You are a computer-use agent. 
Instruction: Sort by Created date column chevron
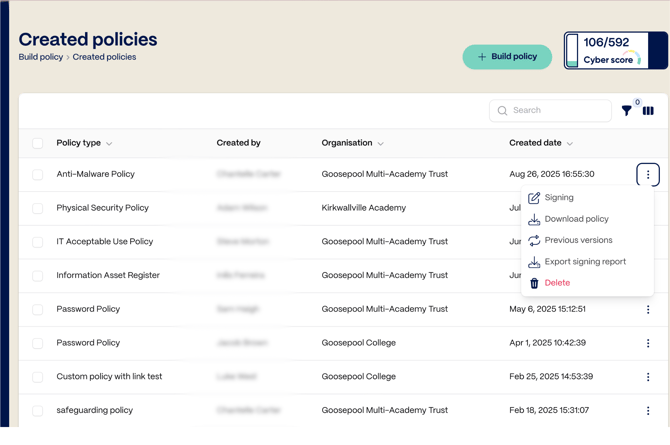coord(570,144)
